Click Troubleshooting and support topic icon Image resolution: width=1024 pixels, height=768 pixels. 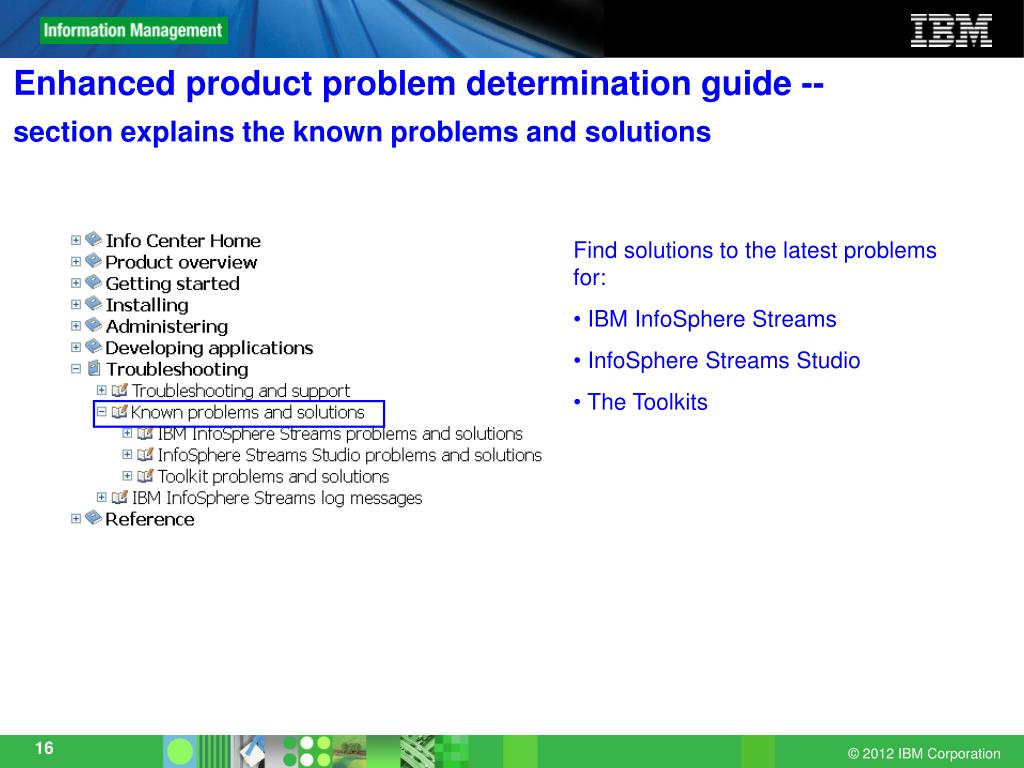(119, 390)
